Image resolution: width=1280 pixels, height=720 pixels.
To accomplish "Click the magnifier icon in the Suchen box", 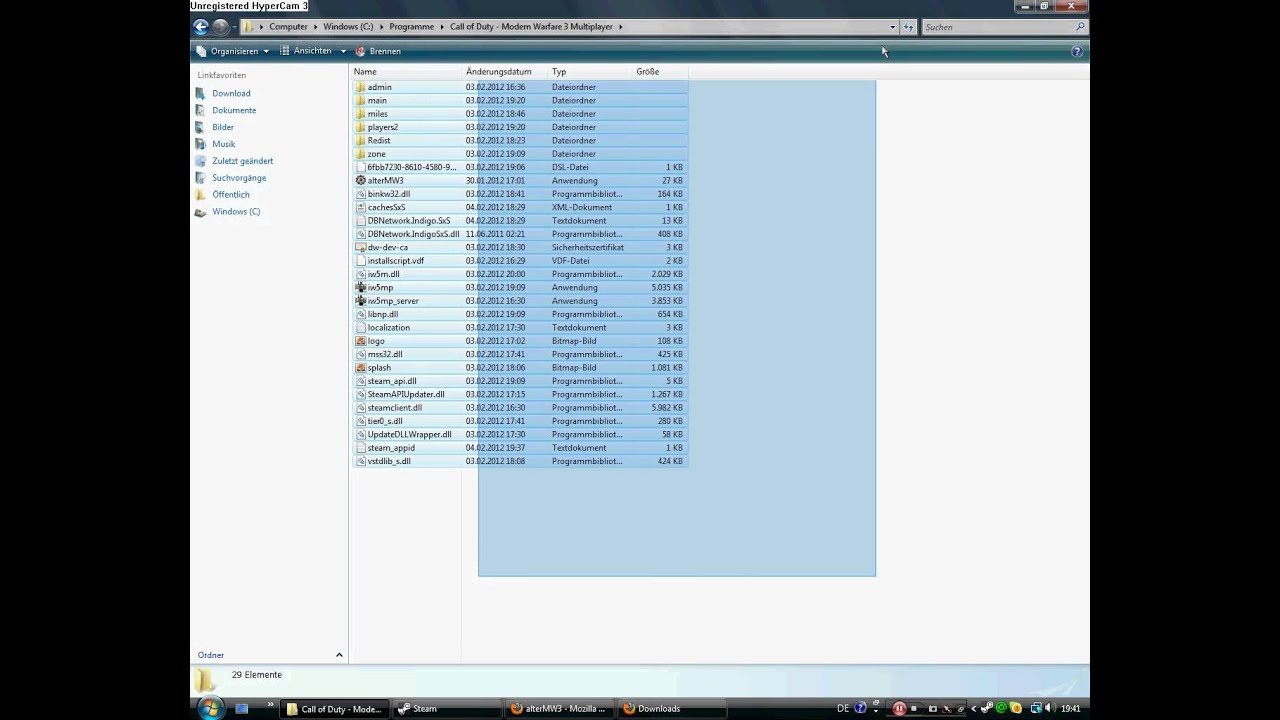I will pos(1080,27).
